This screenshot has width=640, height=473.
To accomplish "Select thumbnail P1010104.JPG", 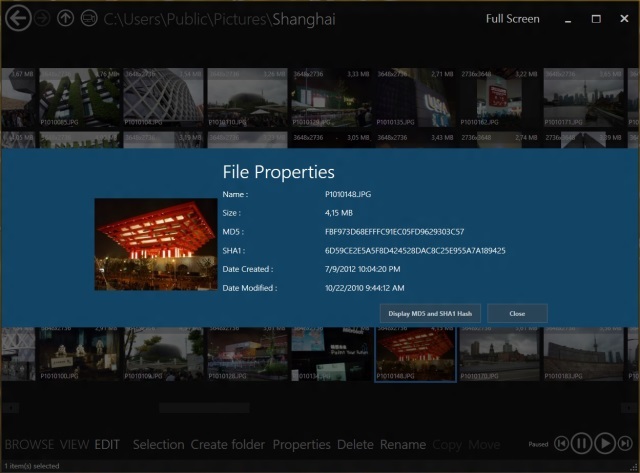I will pyautogui.click(x=163, y=98).
